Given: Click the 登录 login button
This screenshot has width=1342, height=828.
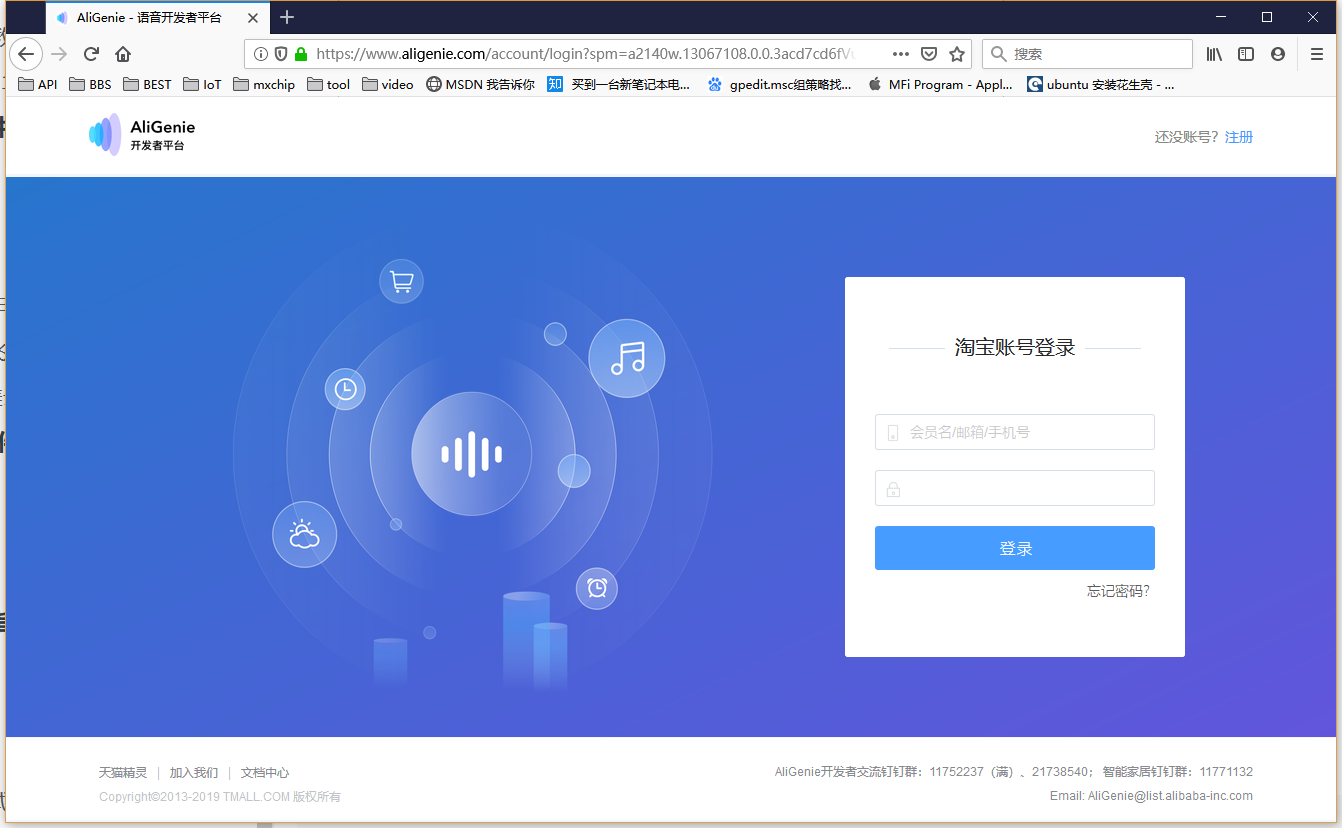Looking at the screenshot, I should 1015,548.
